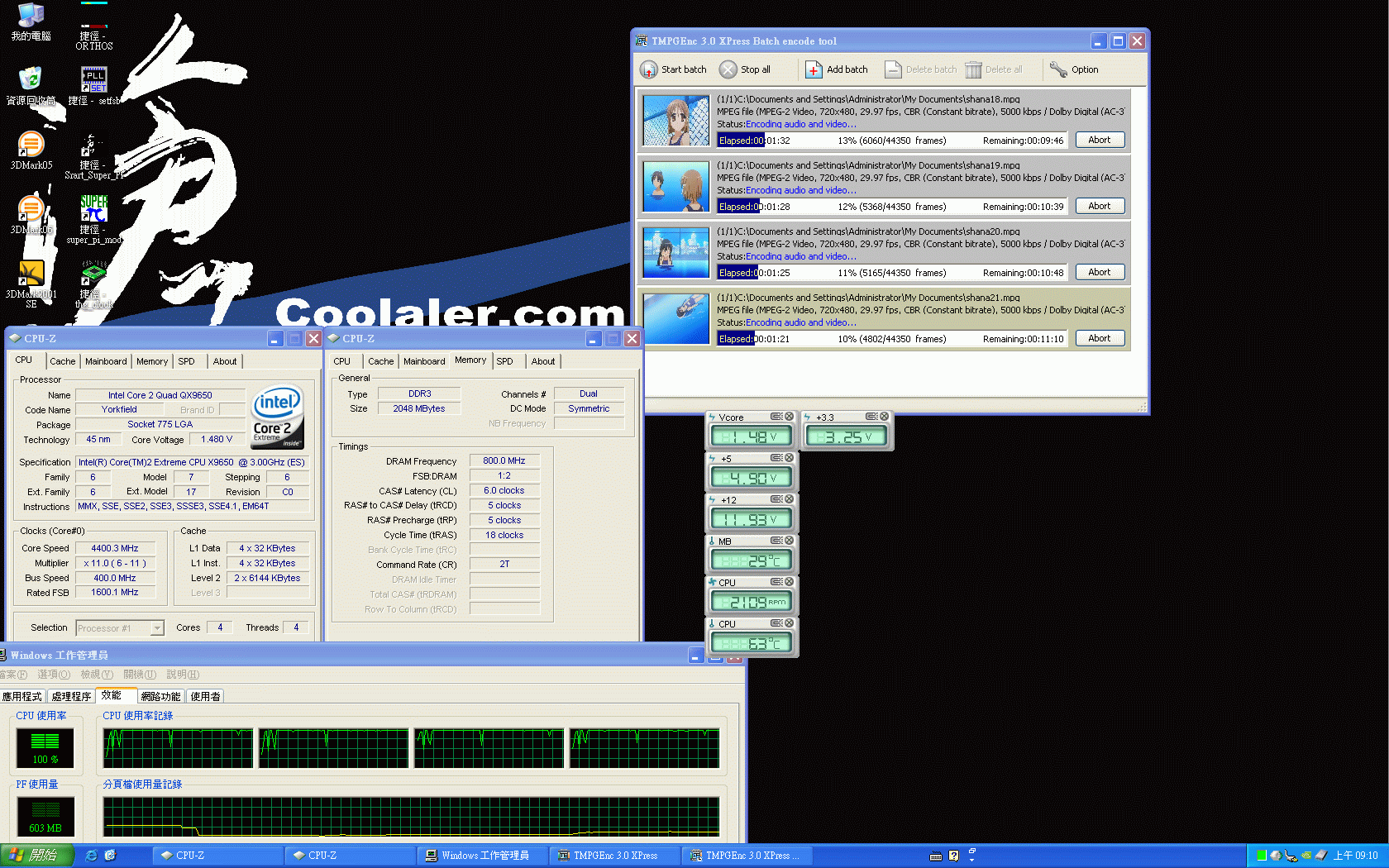Switch to Task Manager taskbar button
The height and width of the screenshot is (868, 1389).
point(482,856)
